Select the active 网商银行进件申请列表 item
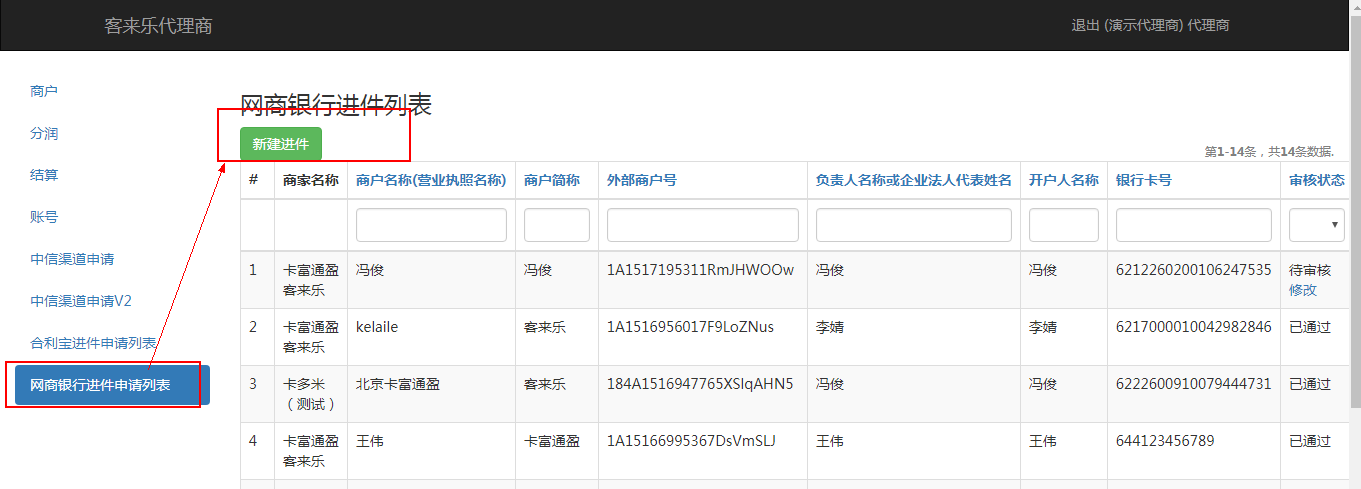 click(112, 385)
